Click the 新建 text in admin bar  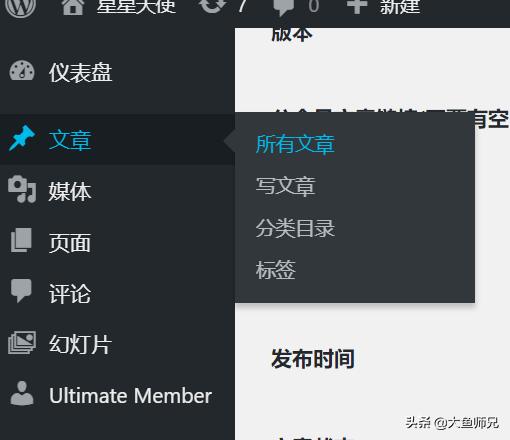click(400, 7)
